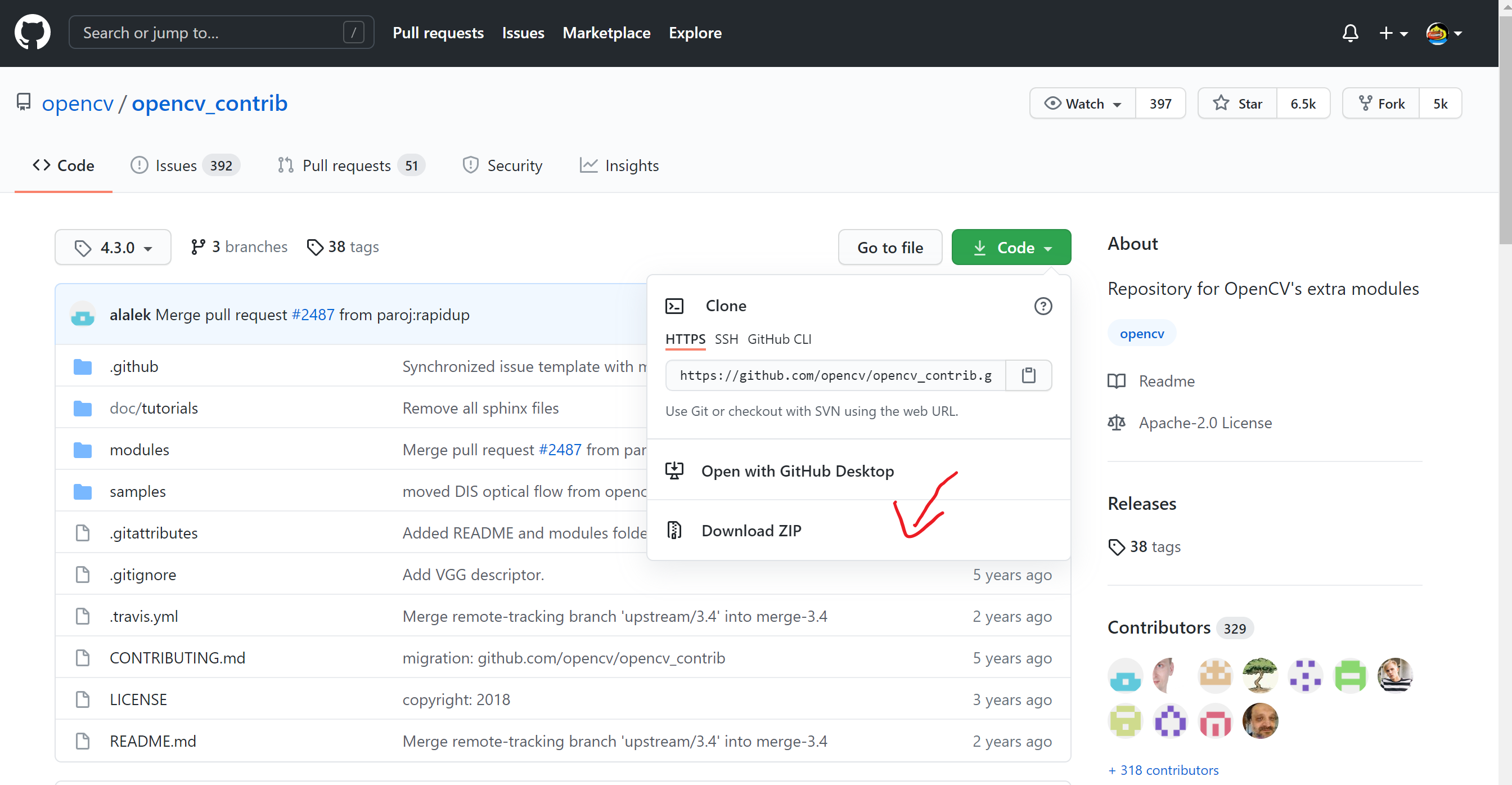Viewport: 1512px width, 785px height.
Task: Switch to the Issues tab
Action: click(x=185, y=166)
